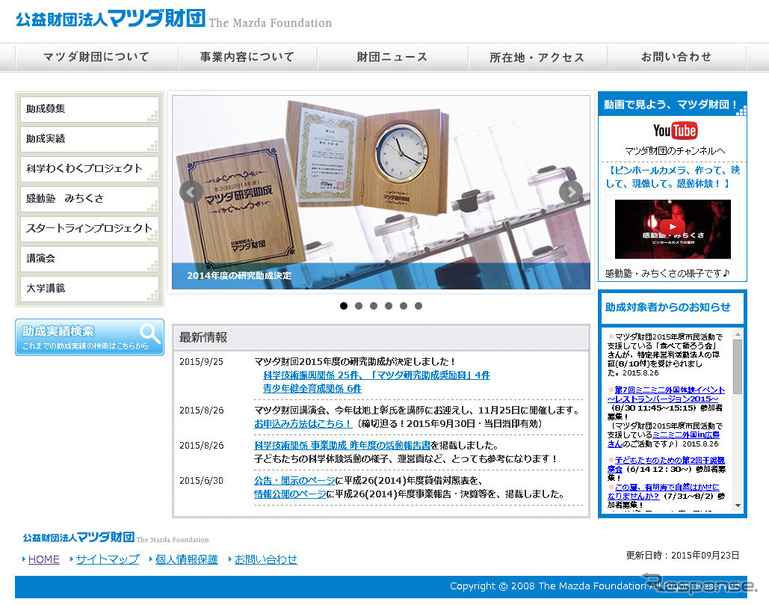This screenshot has height=605, width=769.
Task: Open この夏、有明海で自然はかせに link
Action: click(663, 491)
